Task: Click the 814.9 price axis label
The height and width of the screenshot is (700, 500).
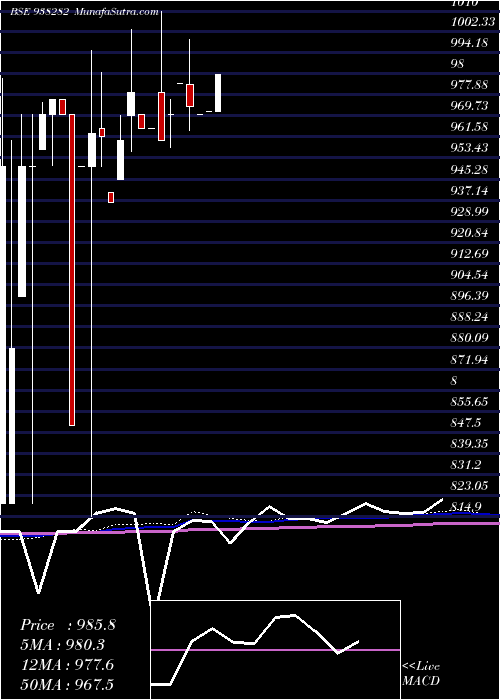Action: coord(466,507)
